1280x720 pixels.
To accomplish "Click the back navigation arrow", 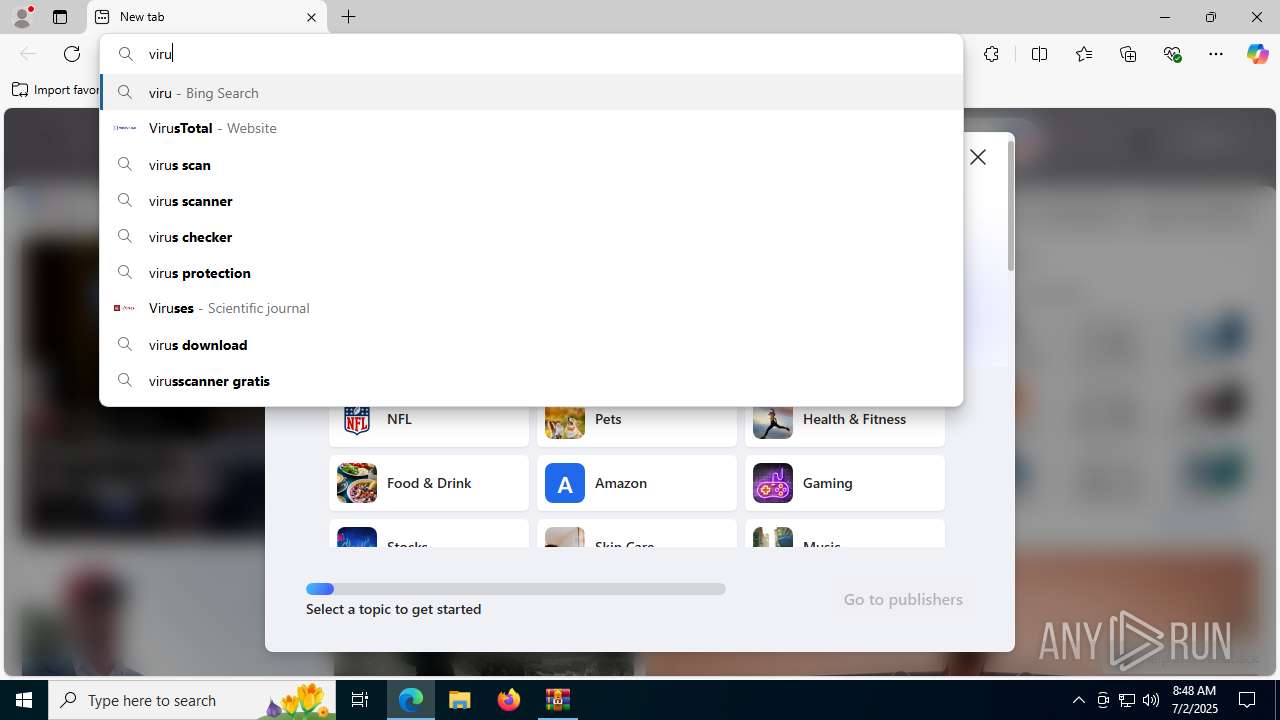I will [28, 54].
